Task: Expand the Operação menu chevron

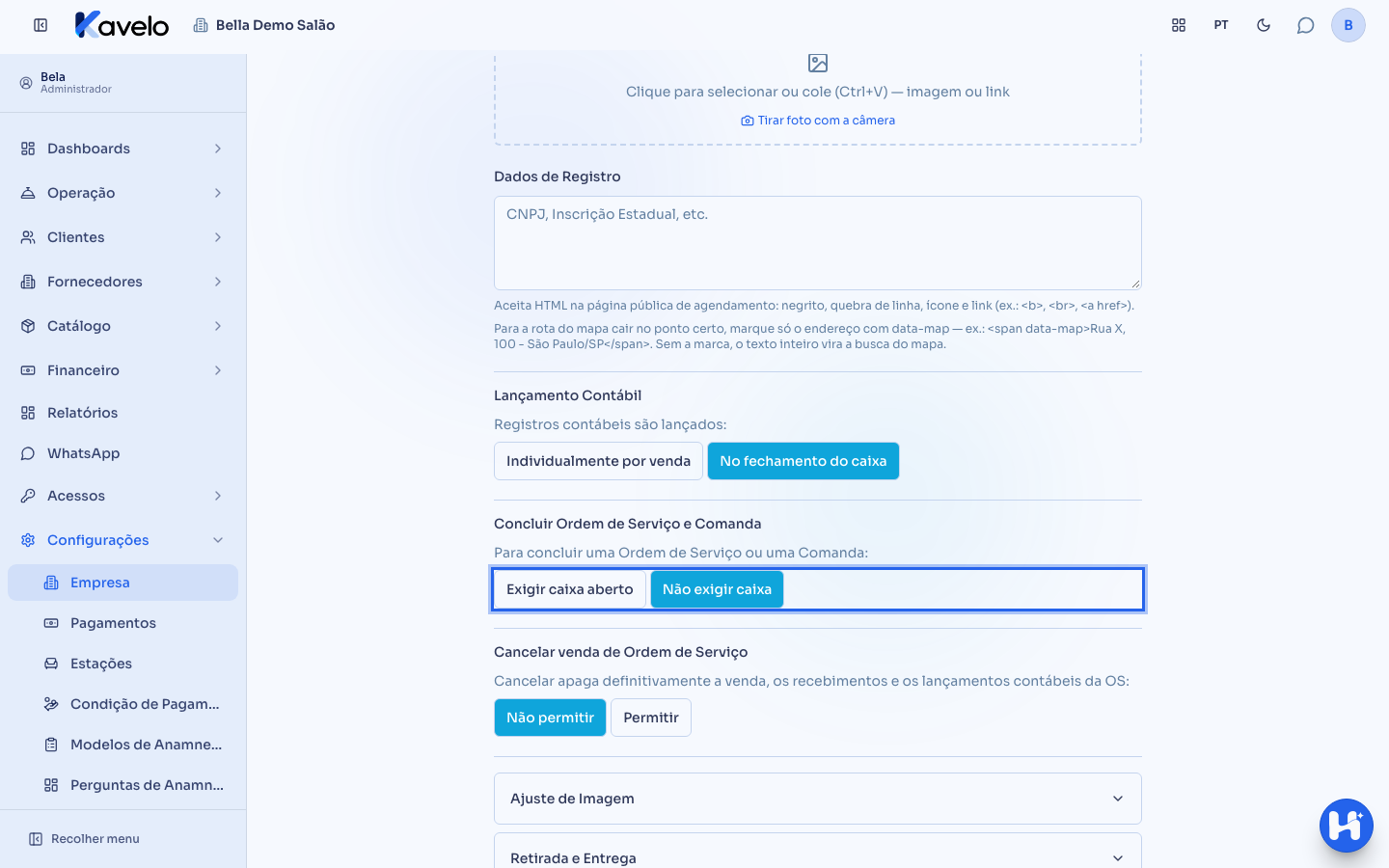Action: 218,193
